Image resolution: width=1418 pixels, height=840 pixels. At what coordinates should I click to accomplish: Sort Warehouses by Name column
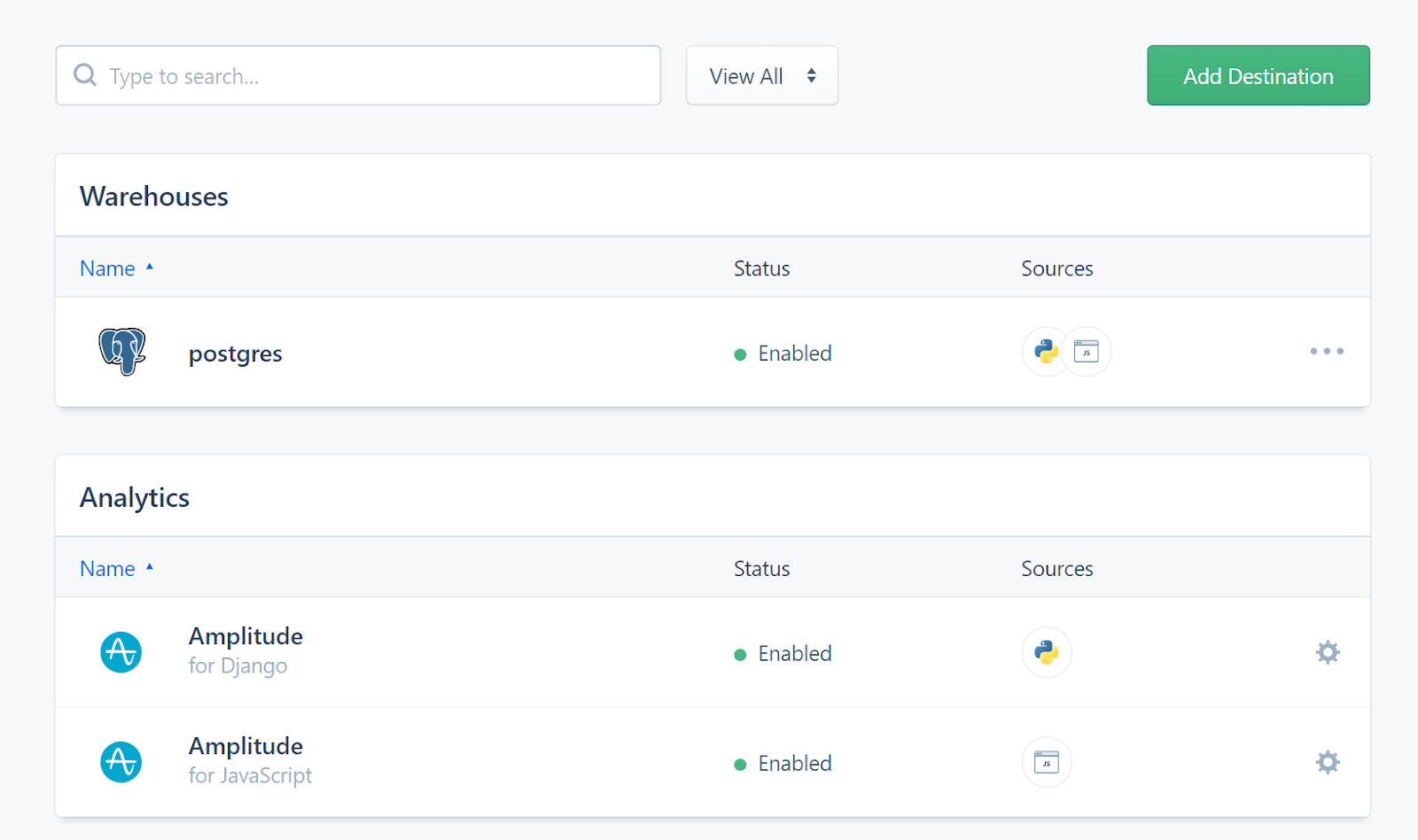[108, 268]
